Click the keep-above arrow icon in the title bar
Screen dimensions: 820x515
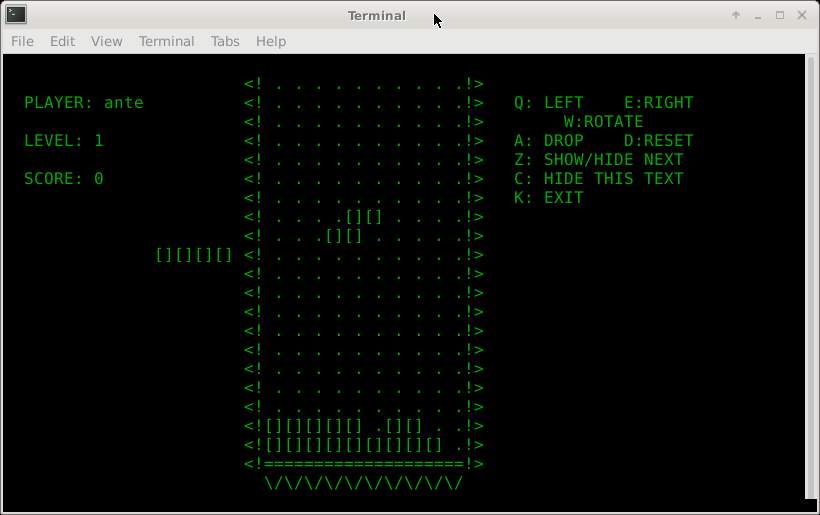[736, 15]
